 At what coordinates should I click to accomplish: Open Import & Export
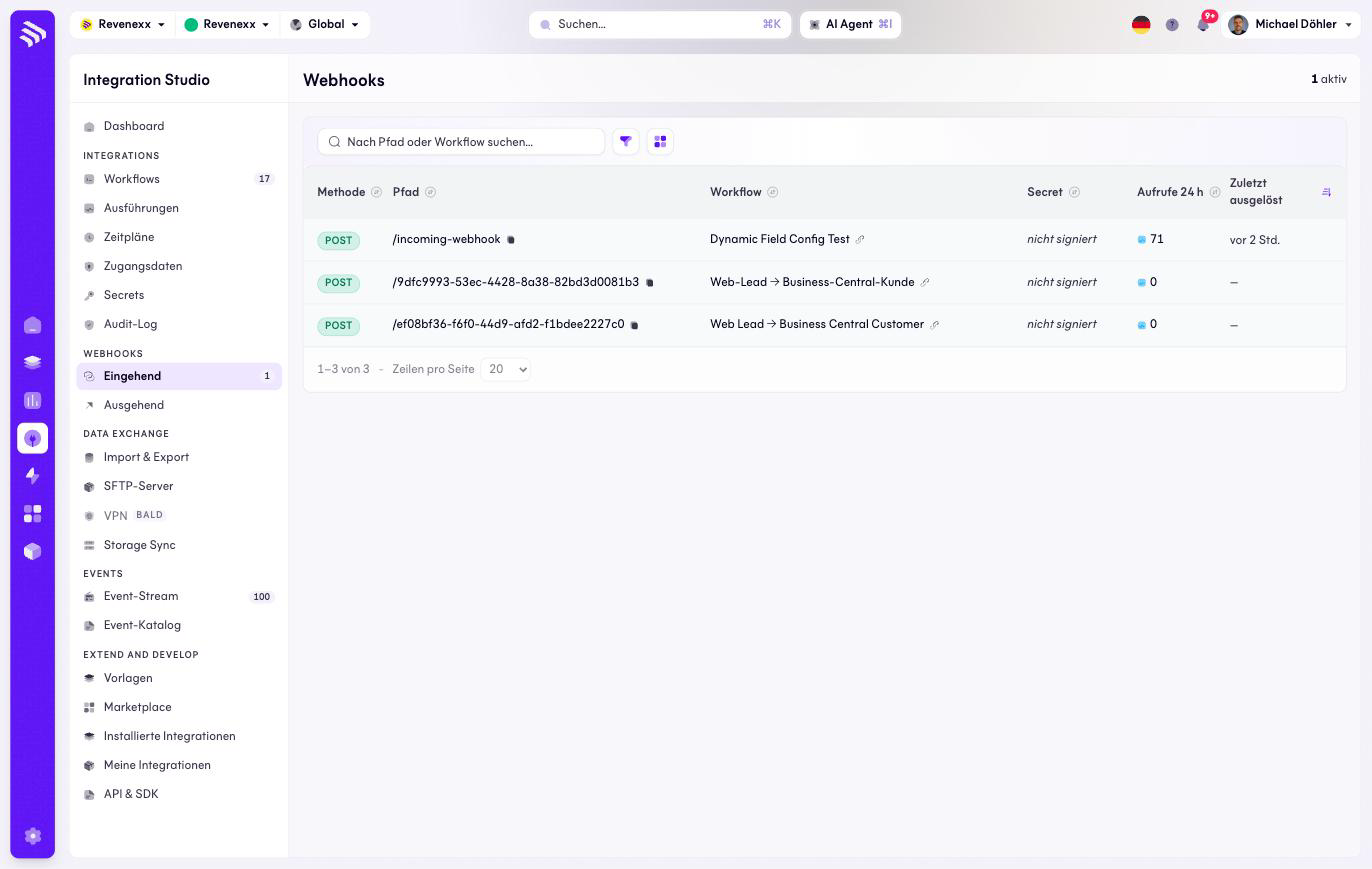click(179, 457)
